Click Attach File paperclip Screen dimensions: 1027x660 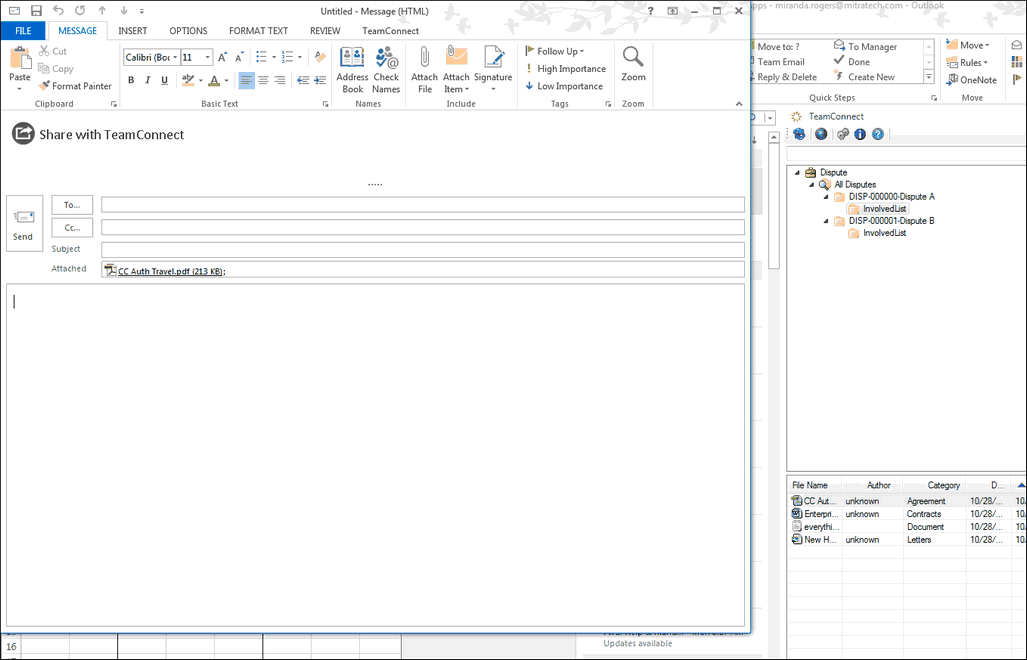[x=424, y=70]
